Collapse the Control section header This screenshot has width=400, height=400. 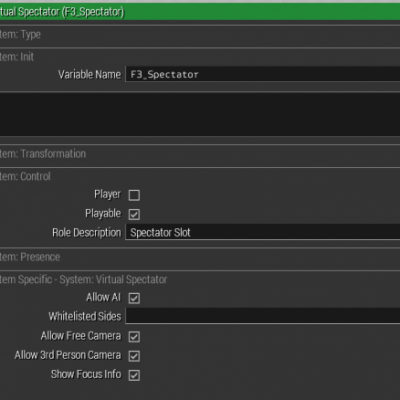coord(200,176)
